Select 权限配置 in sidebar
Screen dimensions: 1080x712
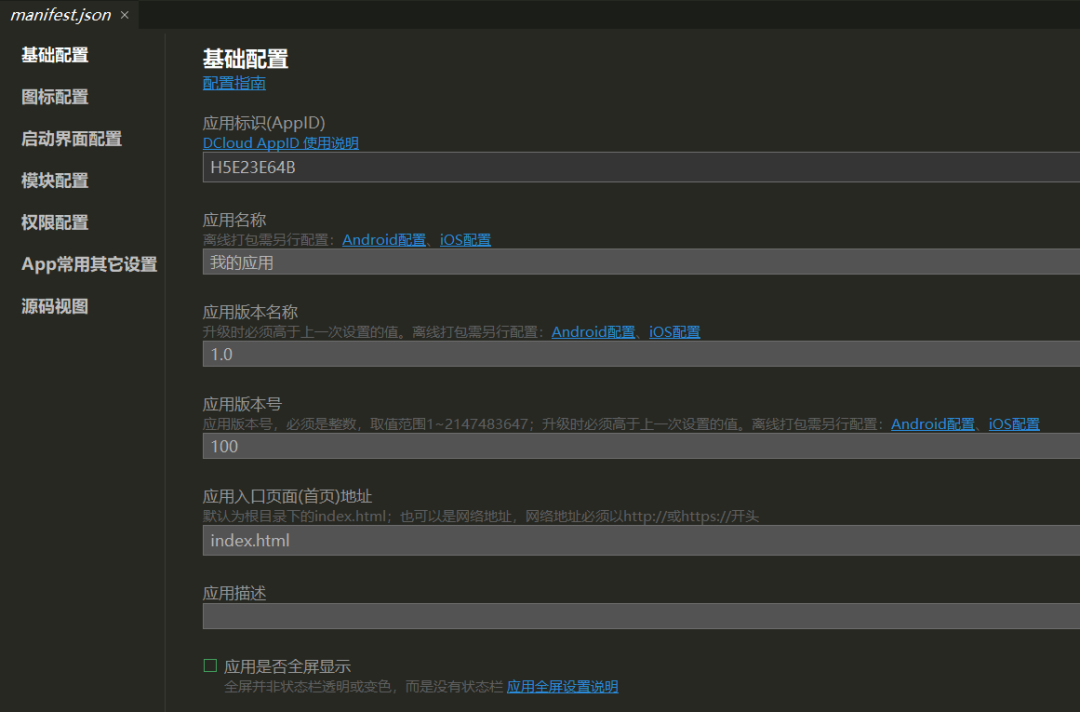click(55, 223)
